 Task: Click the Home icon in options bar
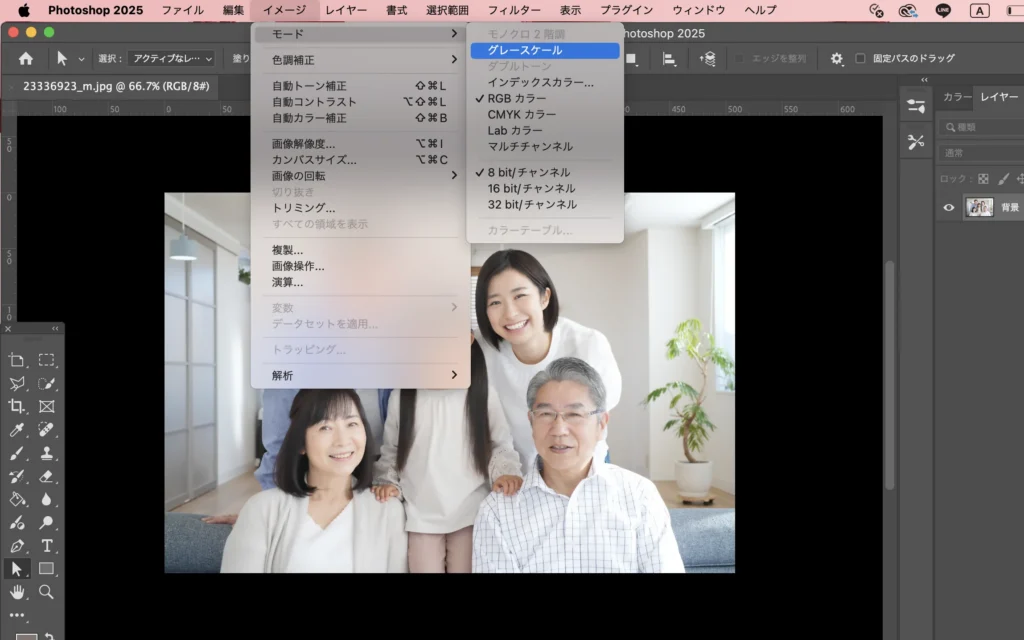point(26,59)
